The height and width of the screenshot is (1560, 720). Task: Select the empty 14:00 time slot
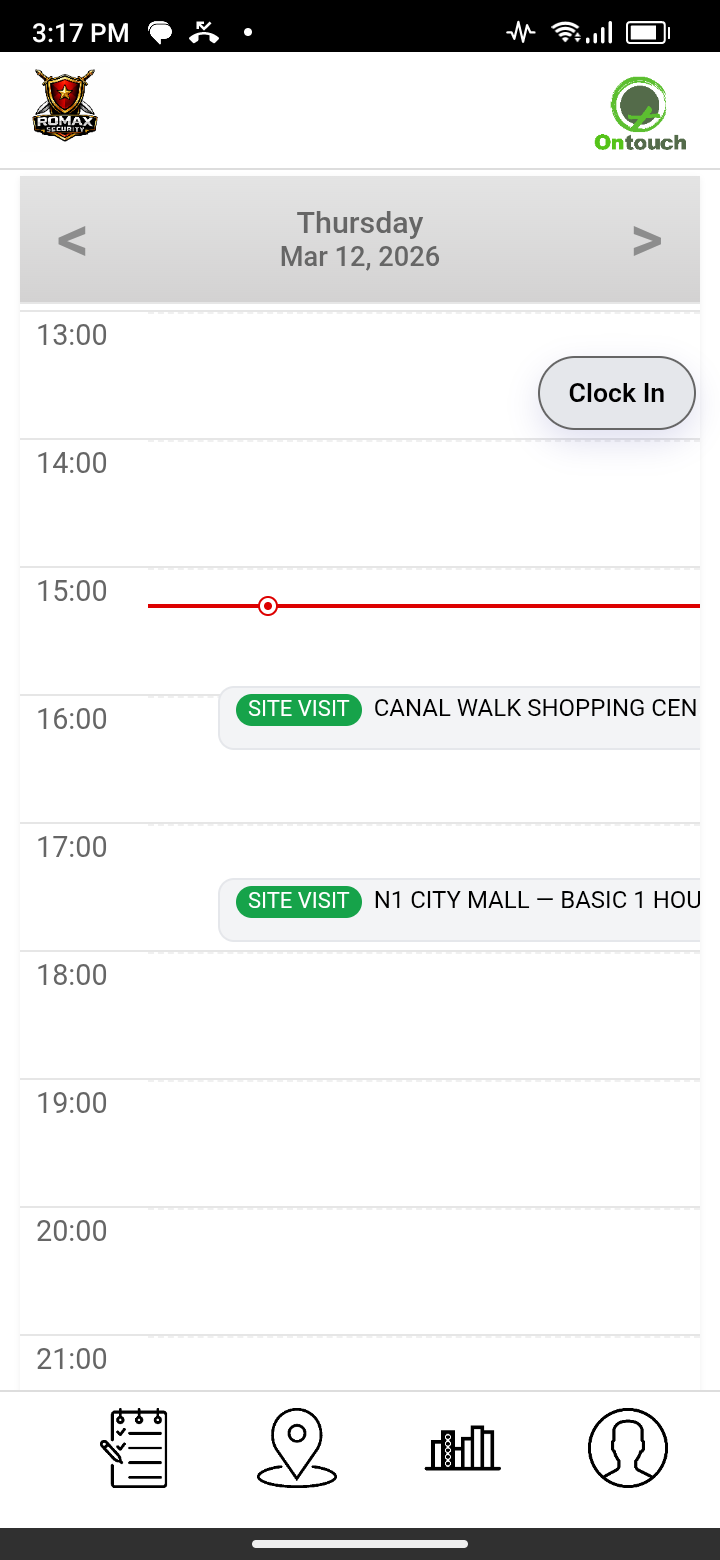[x=420, y=503]
